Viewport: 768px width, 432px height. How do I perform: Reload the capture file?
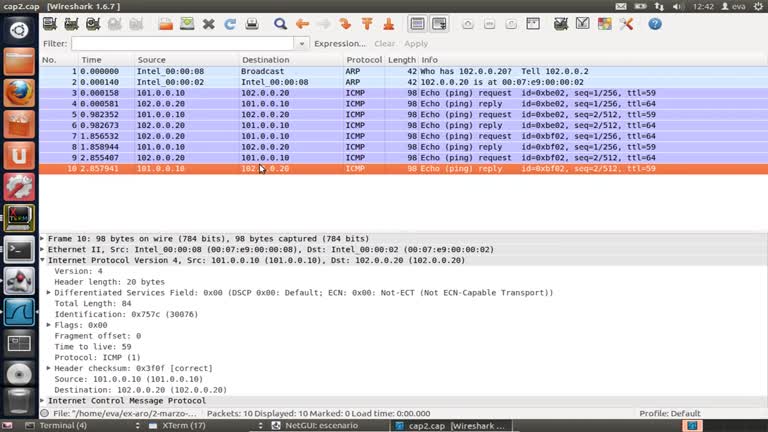pyautogui.click(x=230, y=24)
